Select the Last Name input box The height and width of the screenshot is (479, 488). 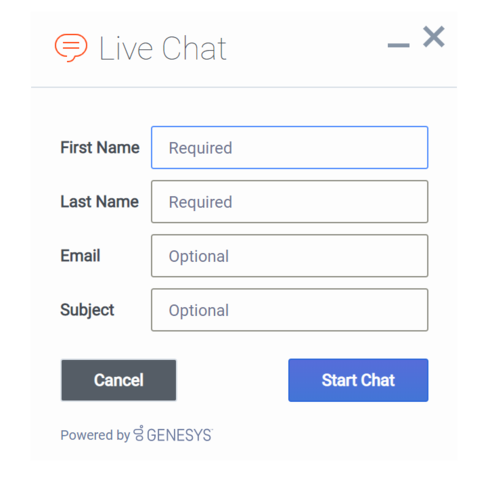(289, 202)
